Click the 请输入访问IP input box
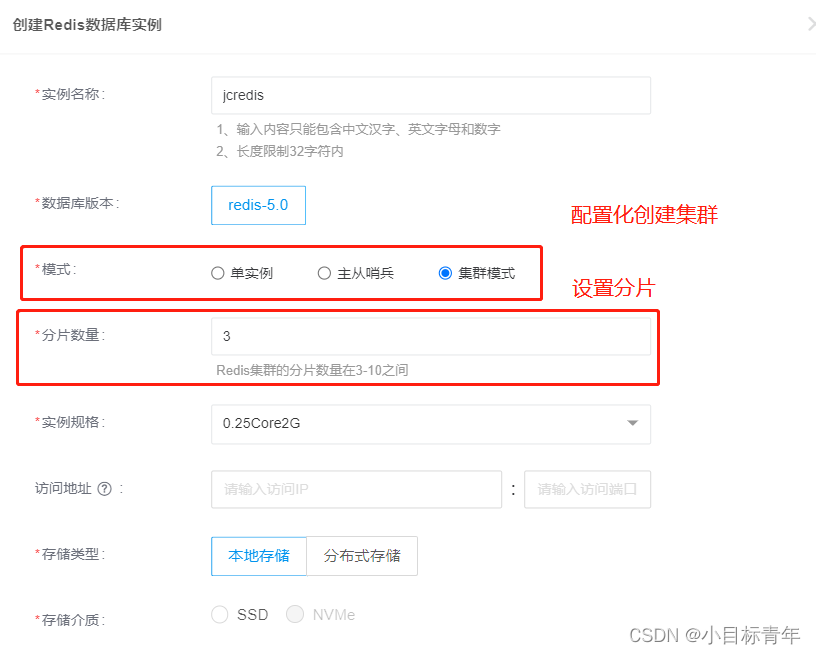The image size is (816, 654). click(x=356, y=489)
